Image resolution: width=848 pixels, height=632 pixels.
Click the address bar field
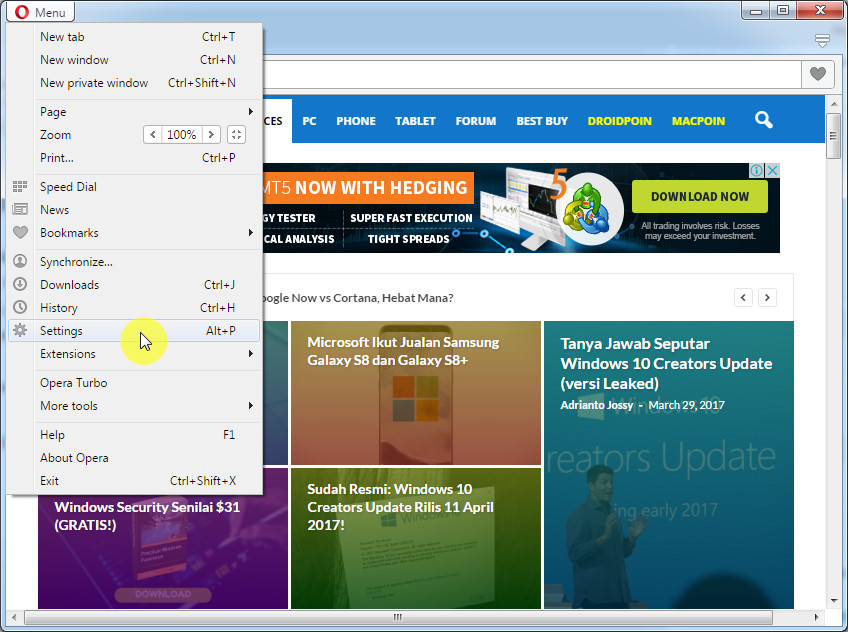[532, 74]
